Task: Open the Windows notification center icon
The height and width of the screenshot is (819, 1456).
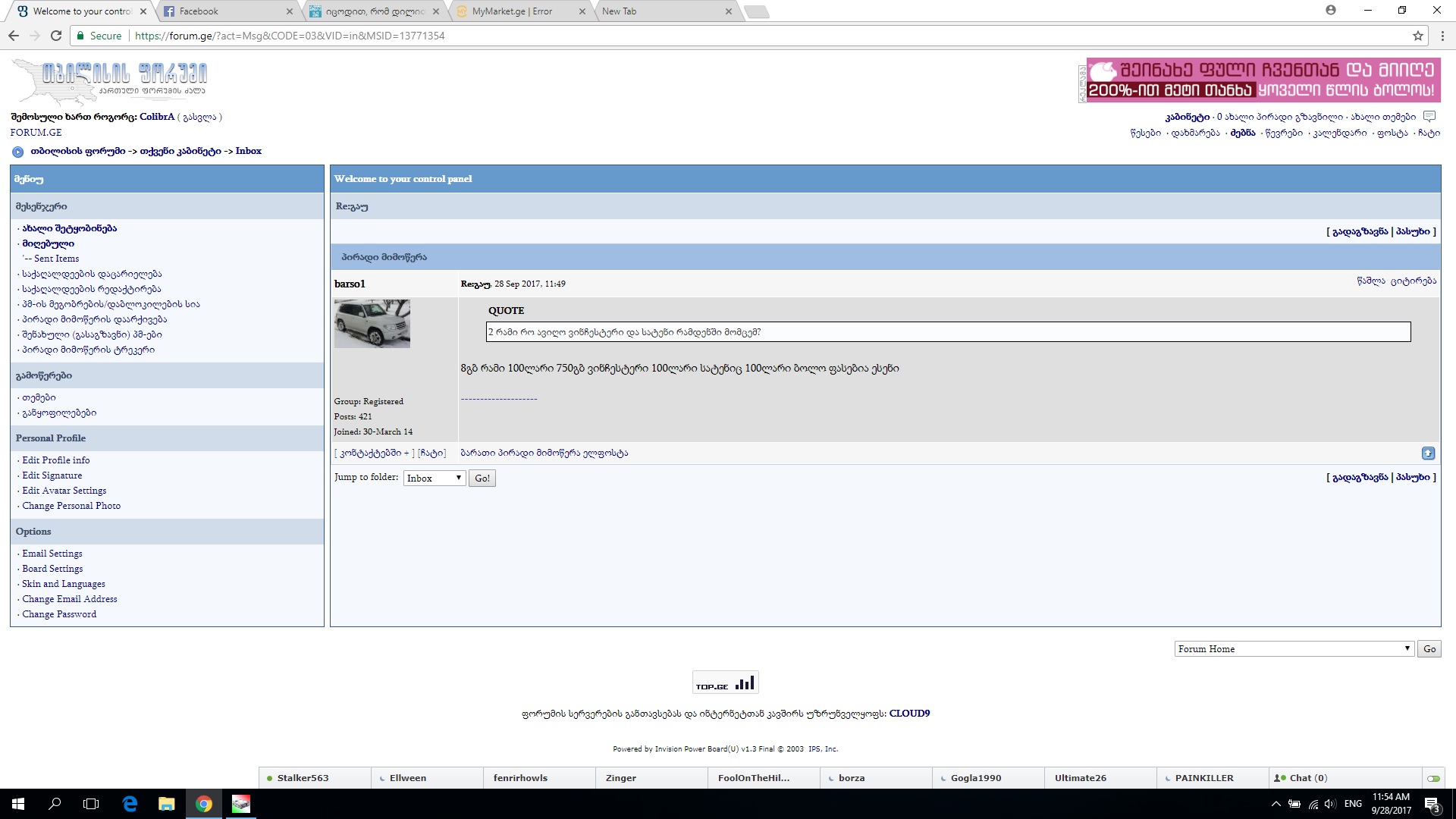Action: point(1432,804)
